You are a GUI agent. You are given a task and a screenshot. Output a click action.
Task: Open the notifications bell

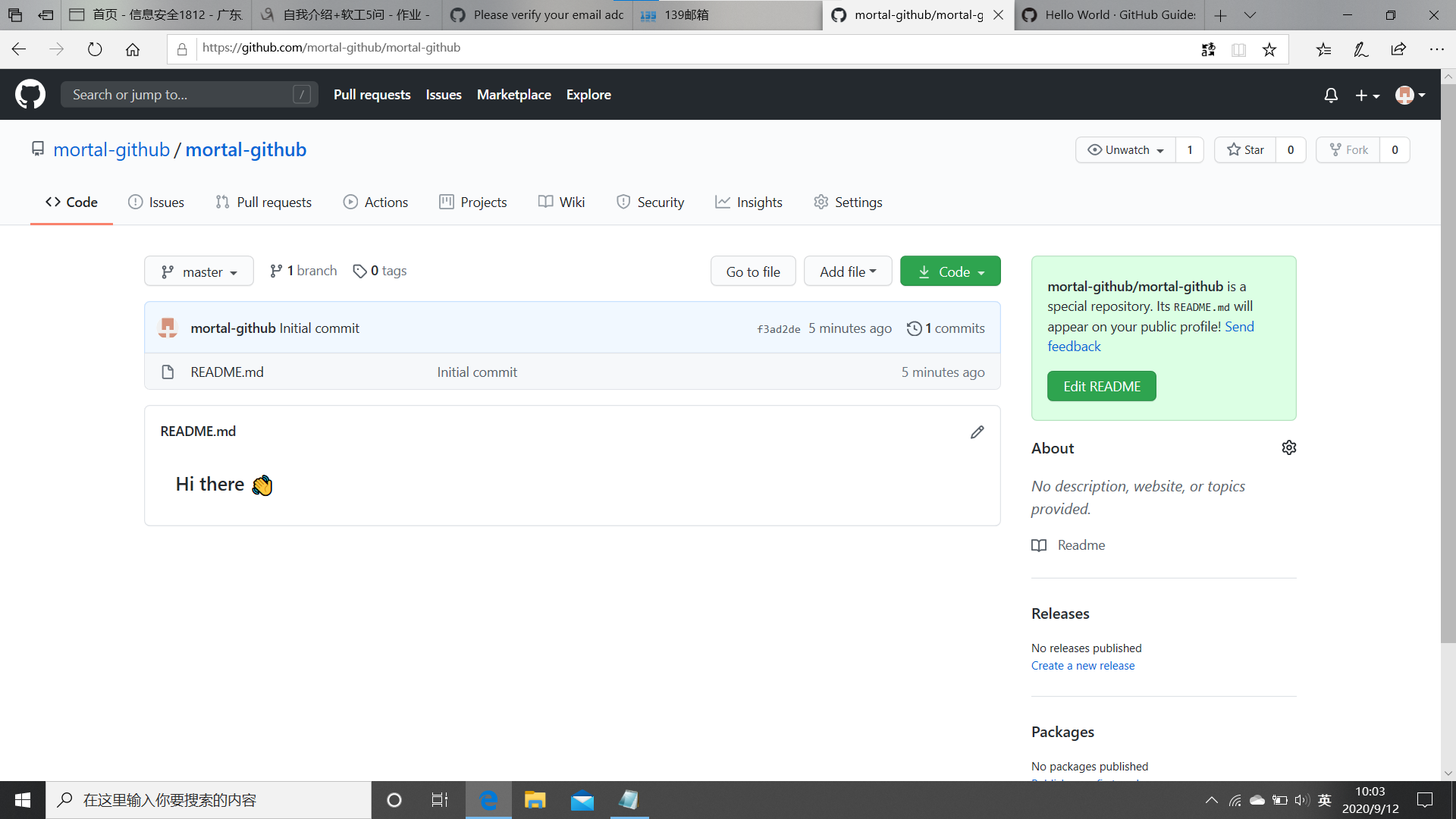[1331, 95]
